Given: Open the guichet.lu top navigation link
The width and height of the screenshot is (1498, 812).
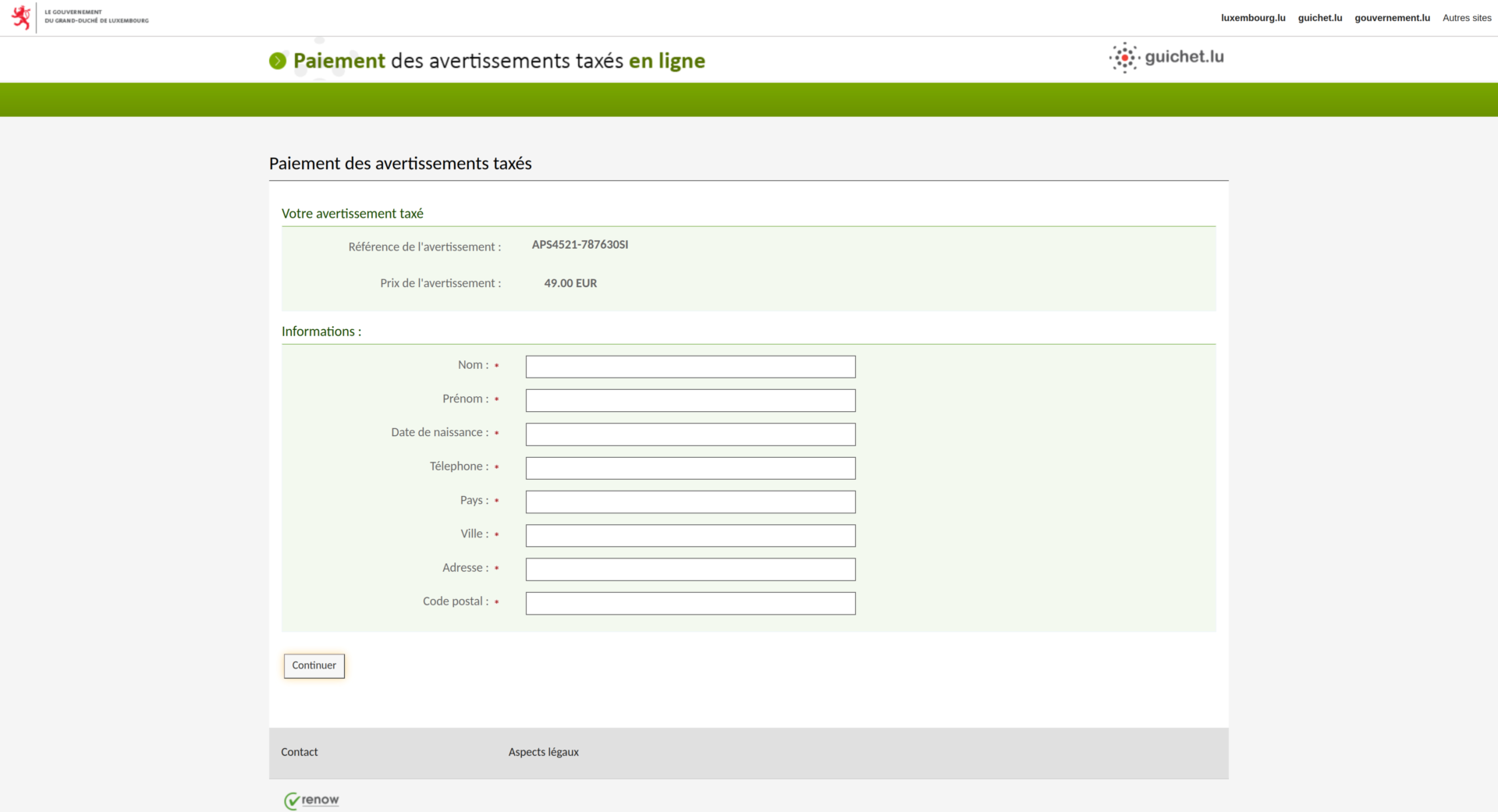Looking at the screenshot, I should coord(1320,18).
